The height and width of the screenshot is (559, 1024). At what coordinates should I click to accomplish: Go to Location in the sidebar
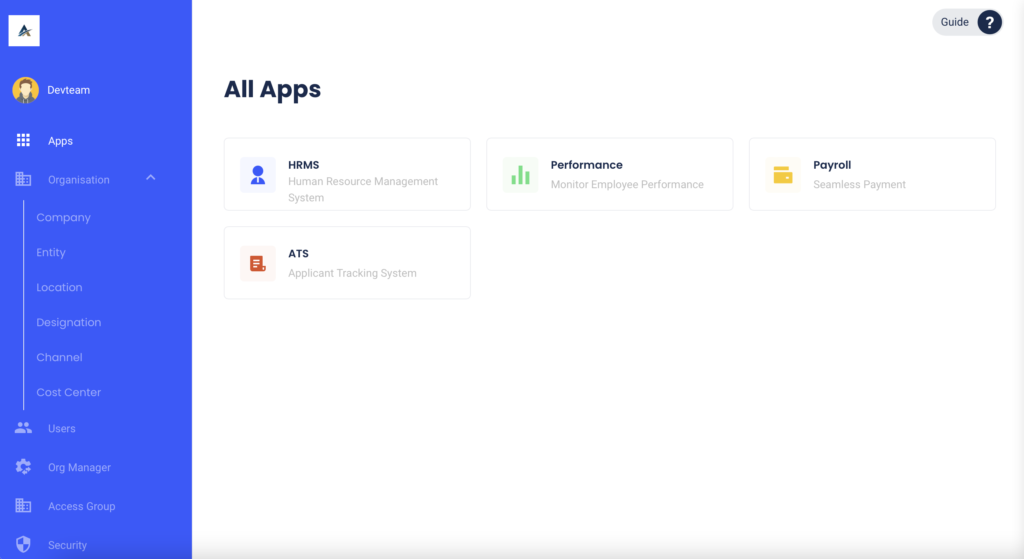(59, 287)
